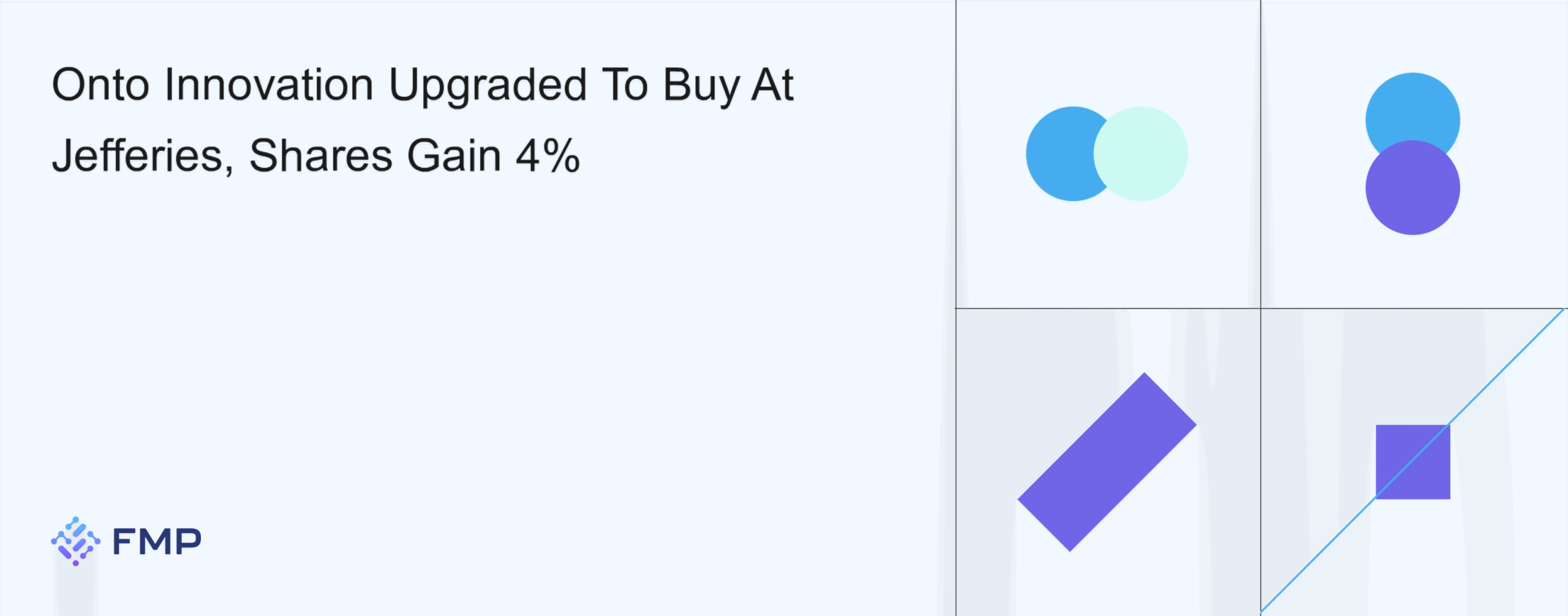
Task: Click the word "Jefferies" in the headline
Action: 137,156
